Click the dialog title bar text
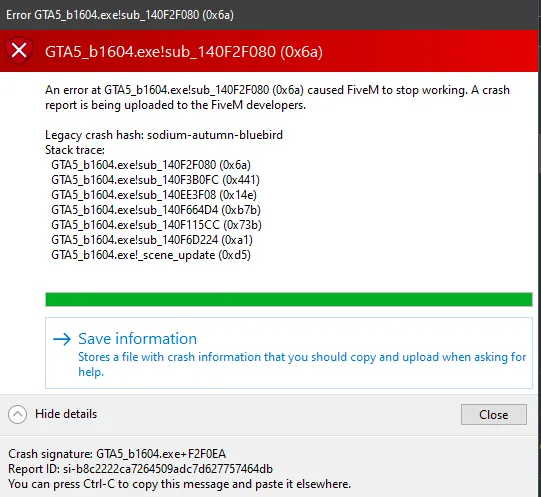This screenshot has width=541, height=497. pyautogui.click(x=120, y=15)
